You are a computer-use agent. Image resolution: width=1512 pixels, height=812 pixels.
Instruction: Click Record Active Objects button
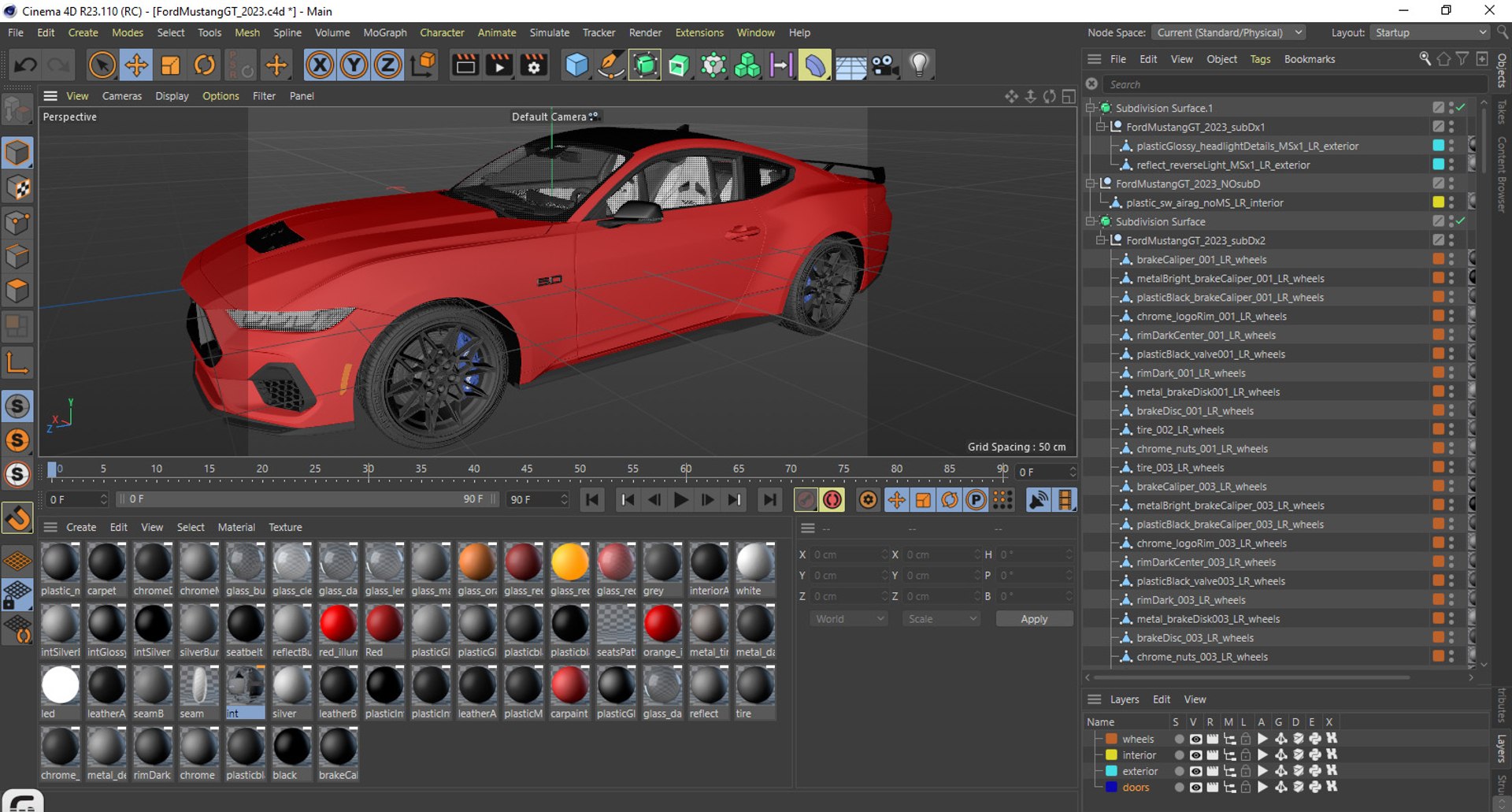[805, 499]
